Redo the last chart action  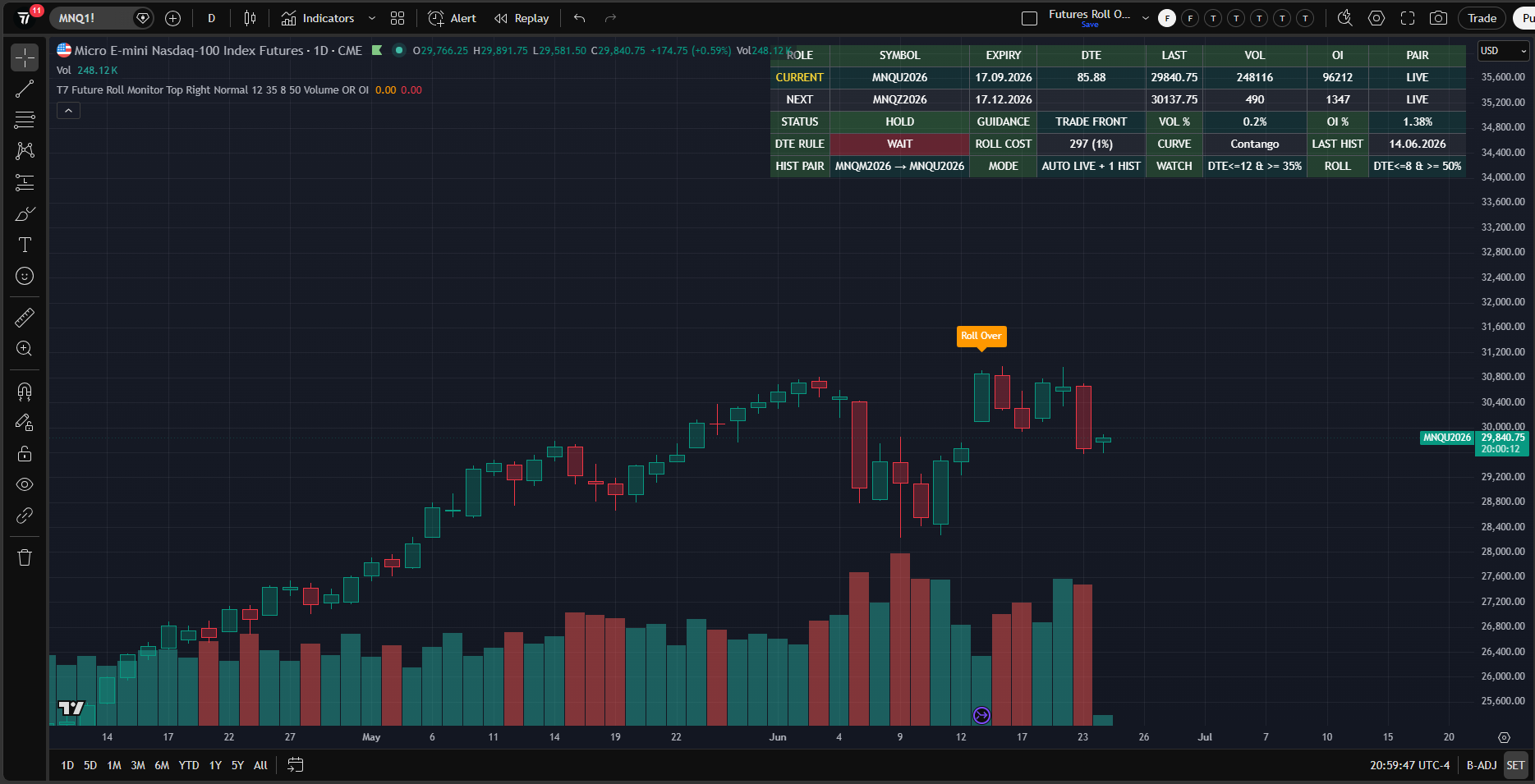point(610,18)
